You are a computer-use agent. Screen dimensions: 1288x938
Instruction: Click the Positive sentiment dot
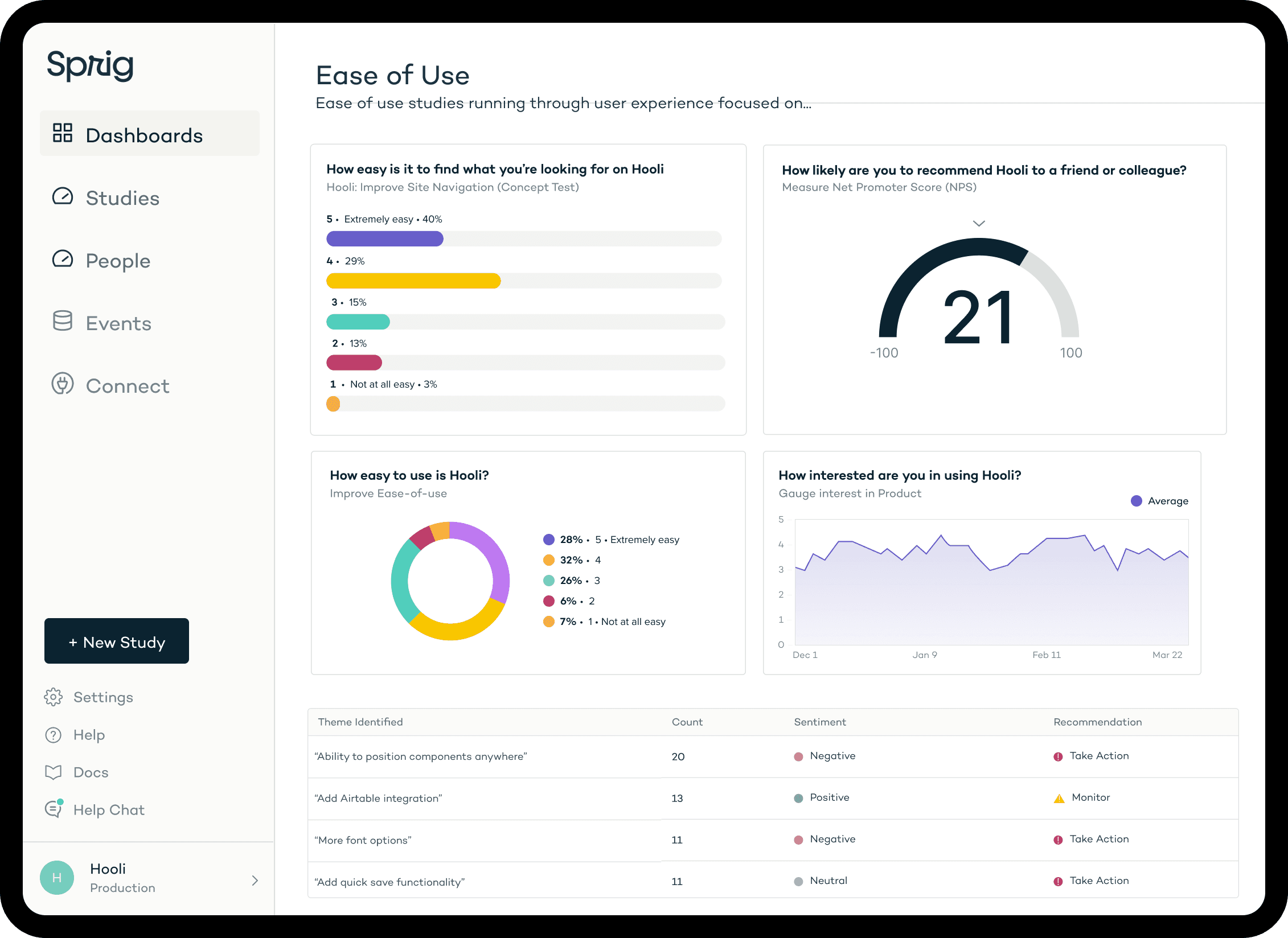[x=798, y=798]
